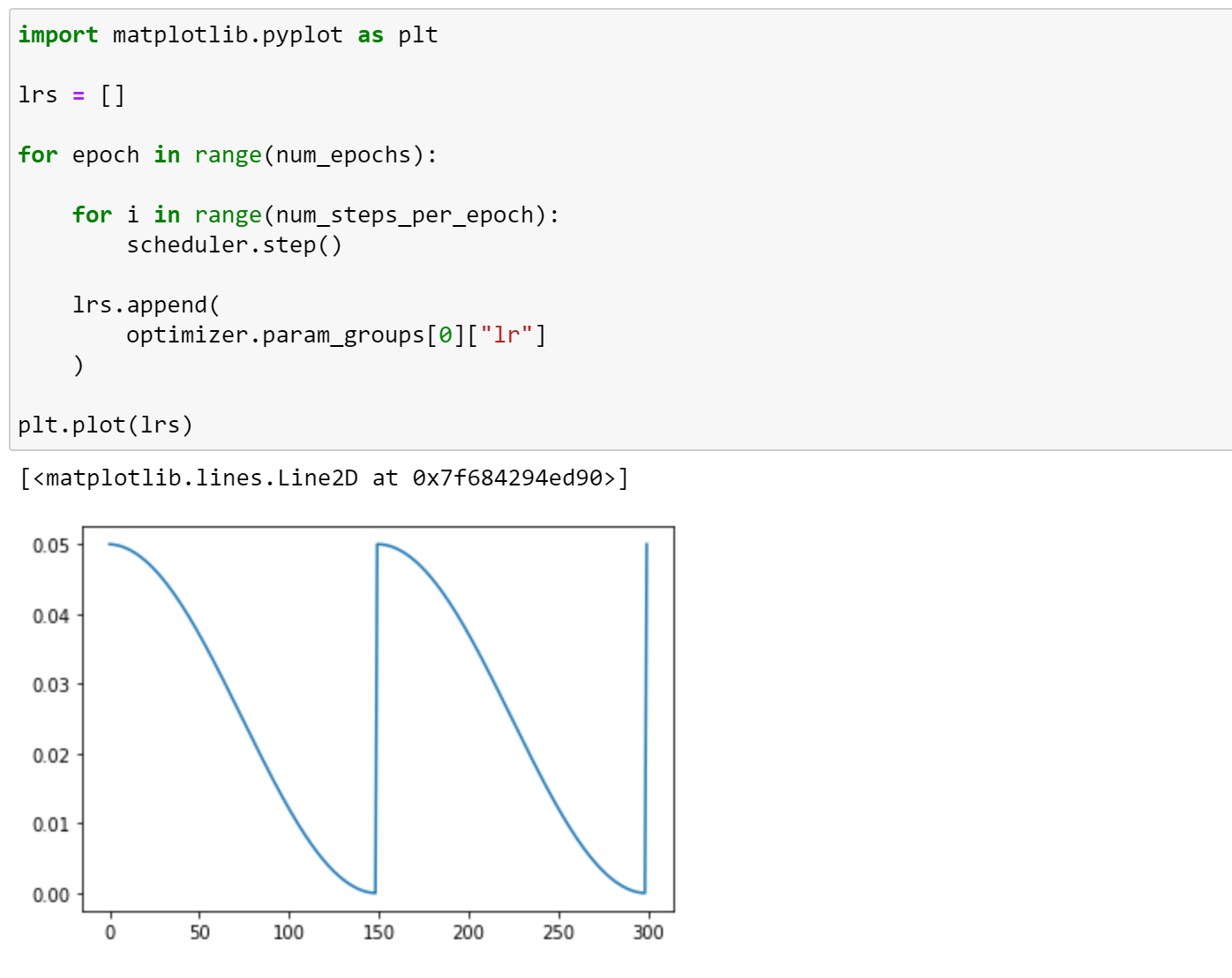Click the "lr" string literal
The height and width of the screenshot is (978, 1232).
point(507,335)
